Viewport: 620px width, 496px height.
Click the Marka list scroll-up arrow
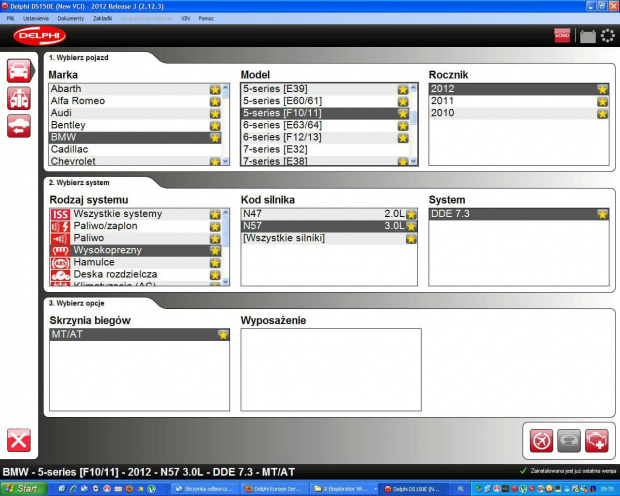(225, 87)
